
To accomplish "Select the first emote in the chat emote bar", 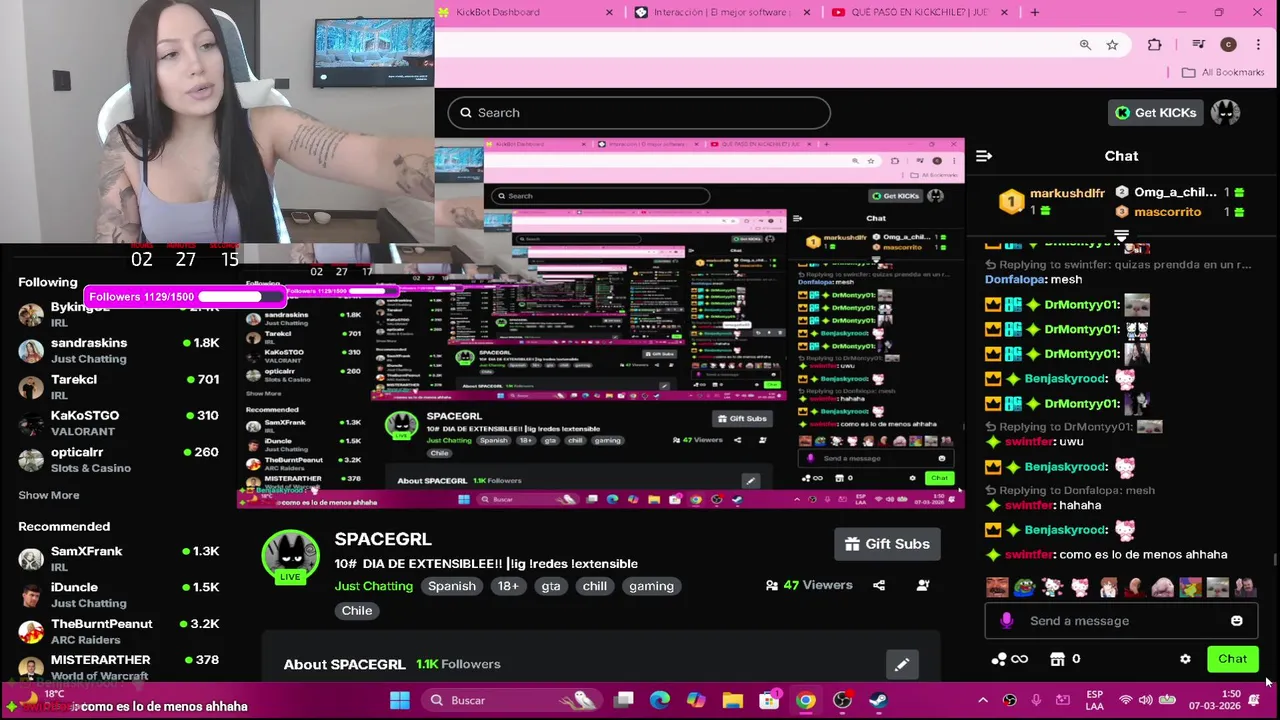I will tap(997, 588).
